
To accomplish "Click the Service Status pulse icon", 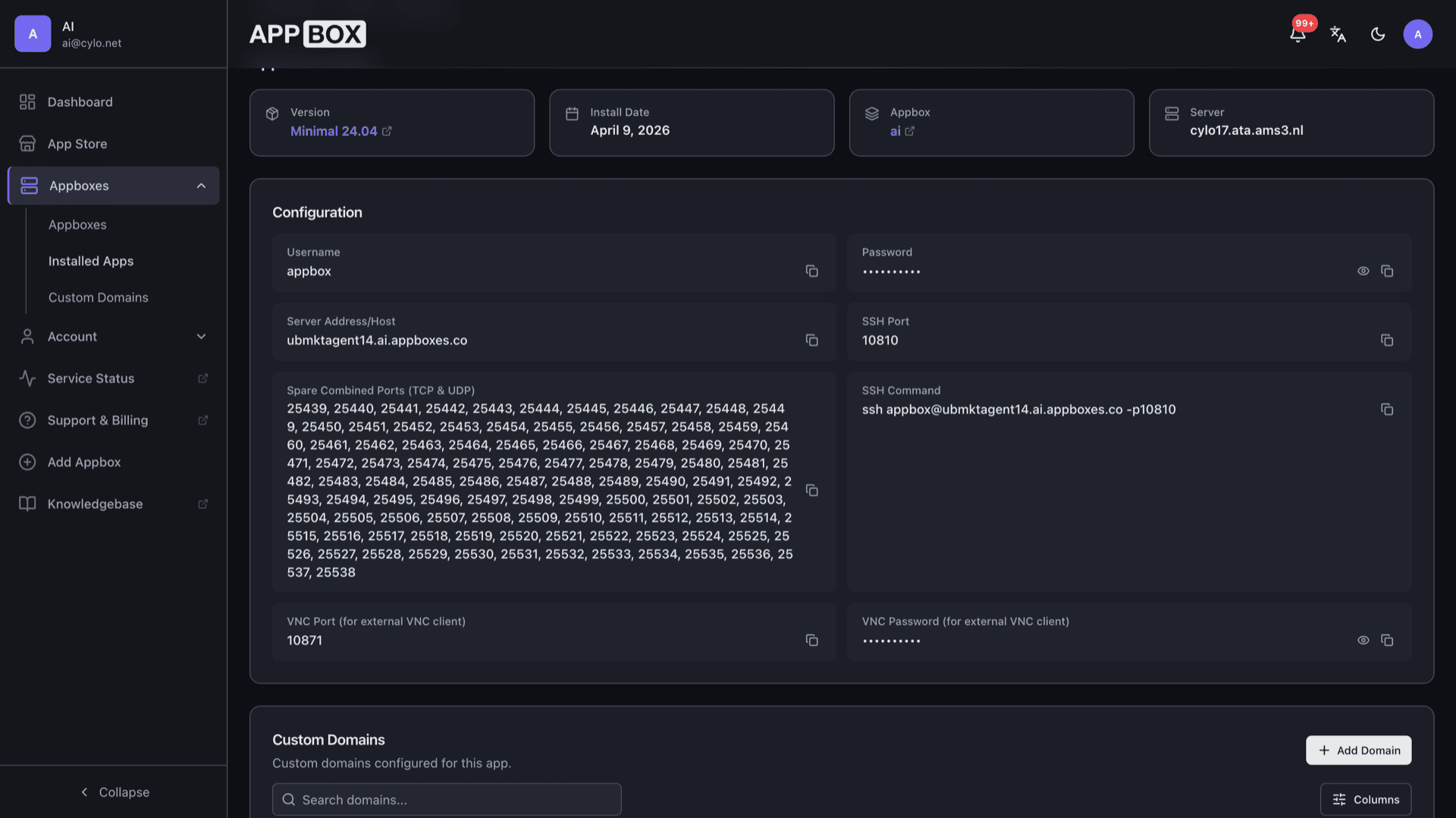I will pyautogui.click(x=27, y=378).
